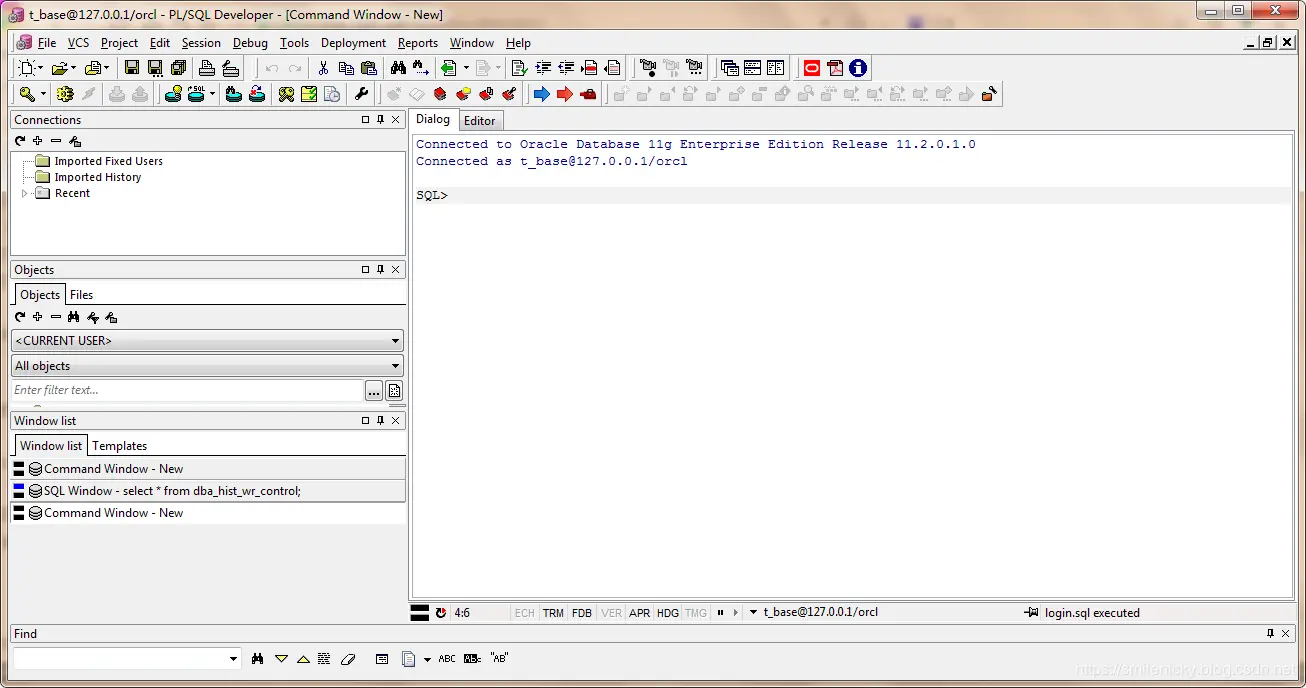
Task: Click the Record macro camera icon
Action: 647,68
